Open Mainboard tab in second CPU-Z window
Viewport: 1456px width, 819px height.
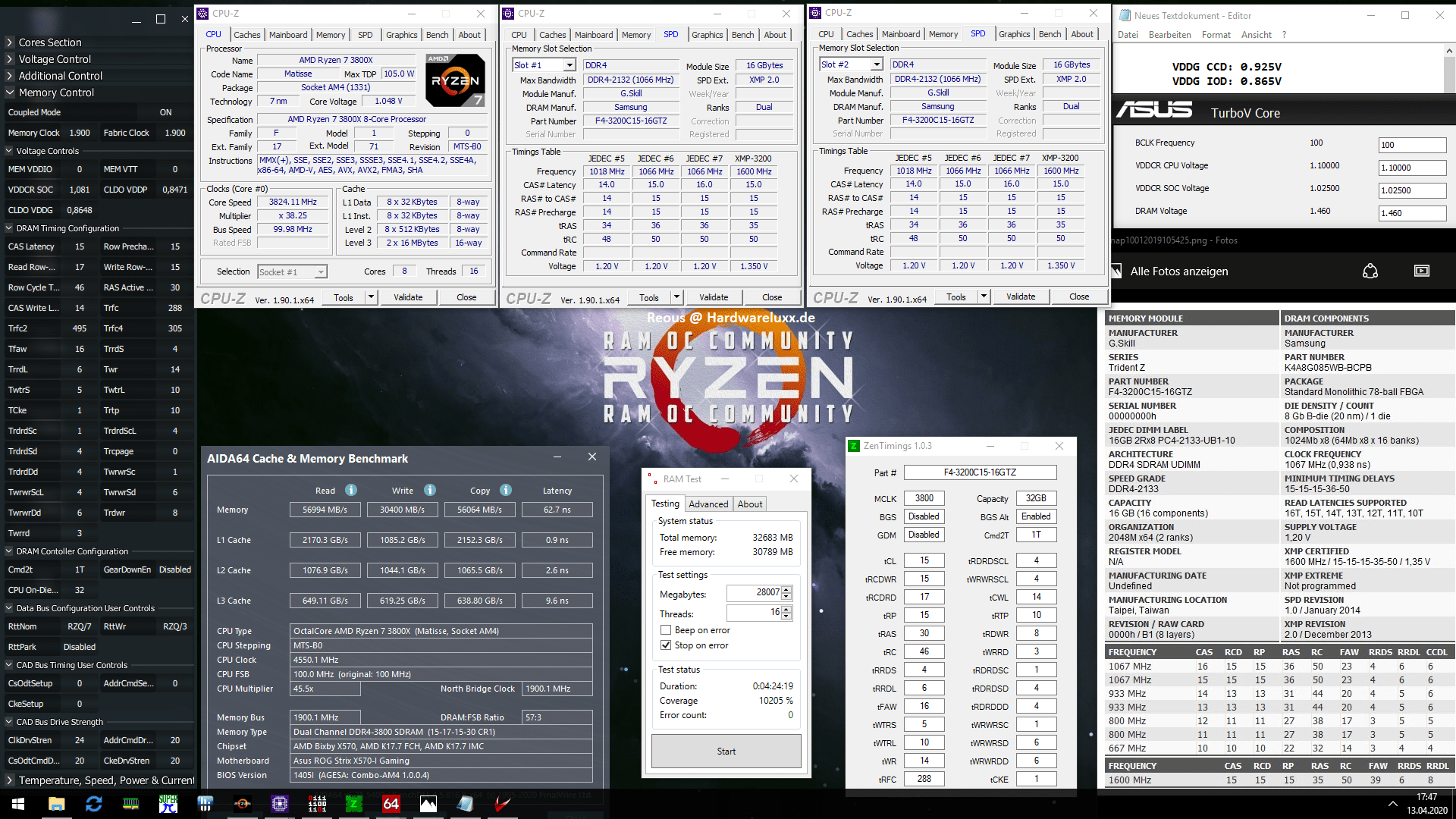point(594,34)
